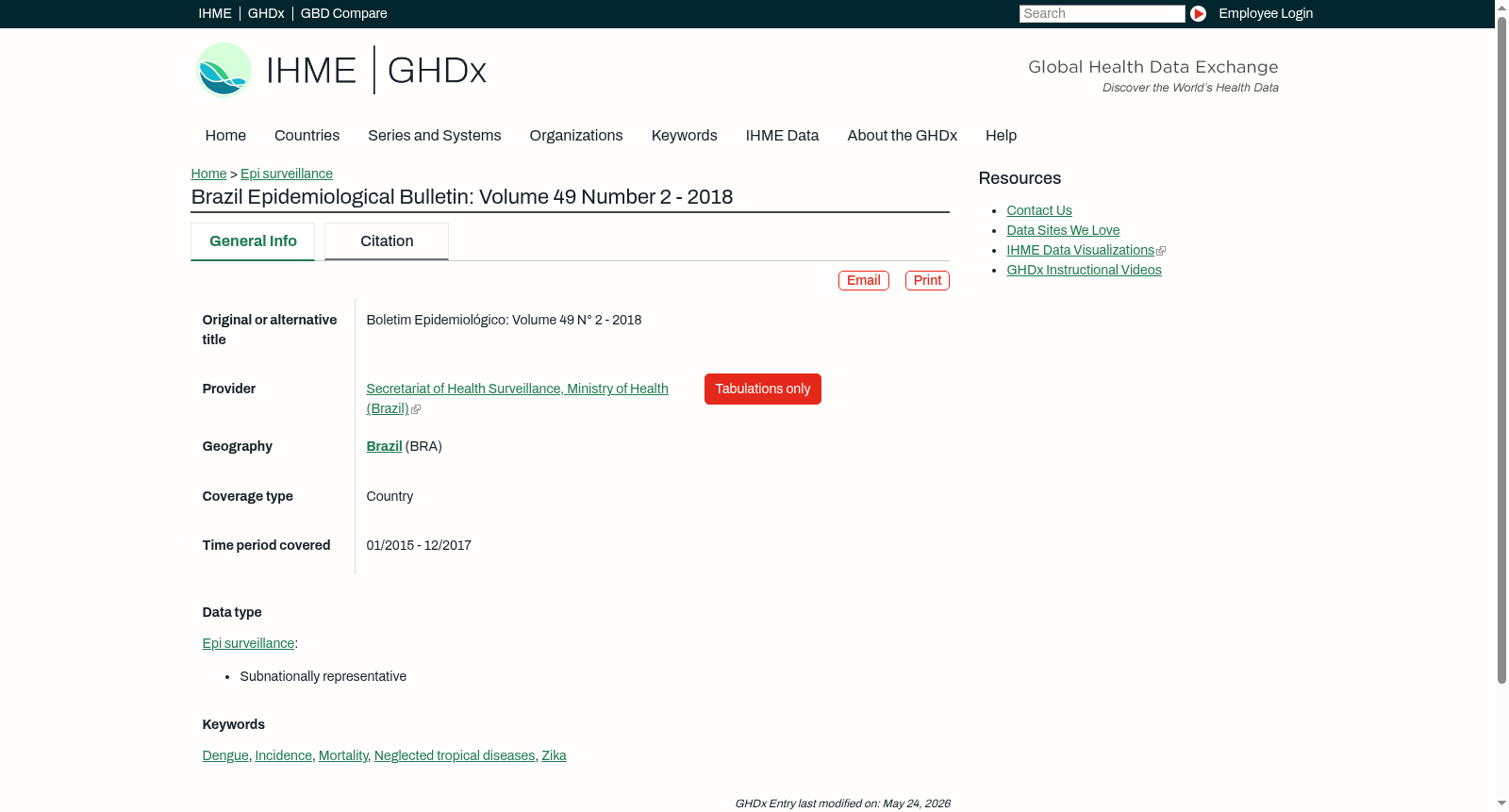The height and width of the screenshot is (812, 1509).
Task: Click the Country coverage type value
Action: click(390, 496)
